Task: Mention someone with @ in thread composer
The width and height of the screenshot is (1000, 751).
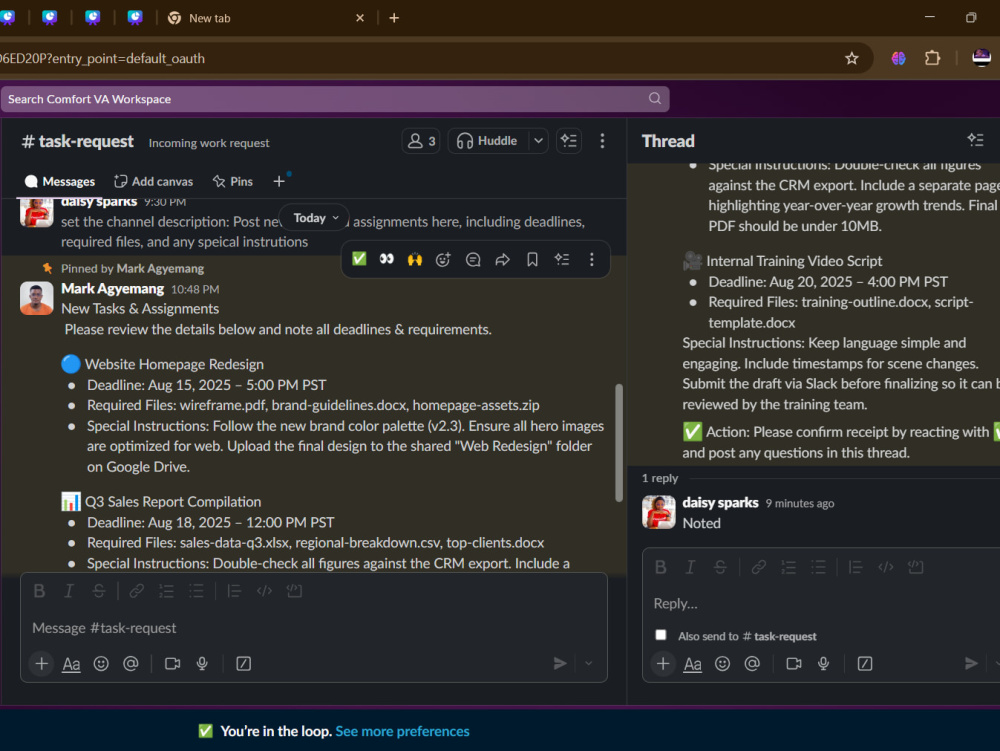Action: [x=753, y=664]
